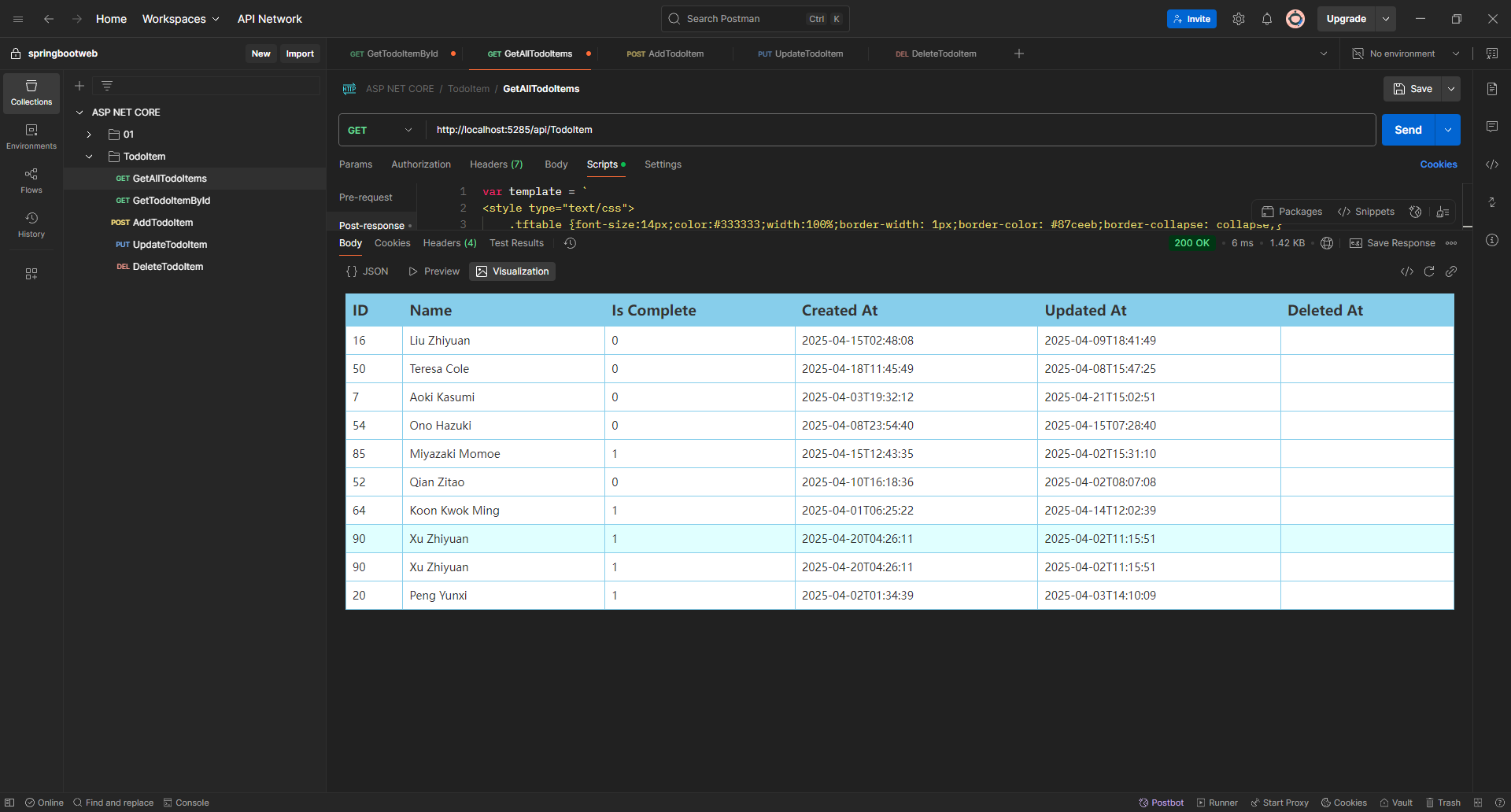1511x812 pixels.
Task: Open the code snippet panel icon
Action: [1491, 164]
